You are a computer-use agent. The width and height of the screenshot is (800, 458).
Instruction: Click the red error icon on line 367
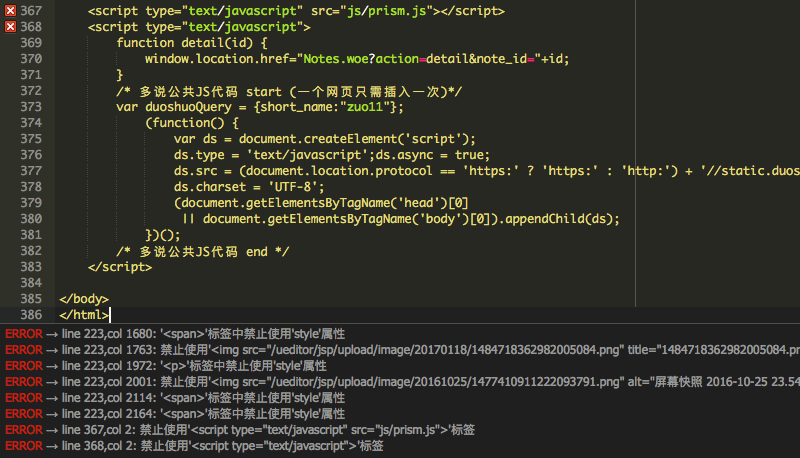[10, 11]
